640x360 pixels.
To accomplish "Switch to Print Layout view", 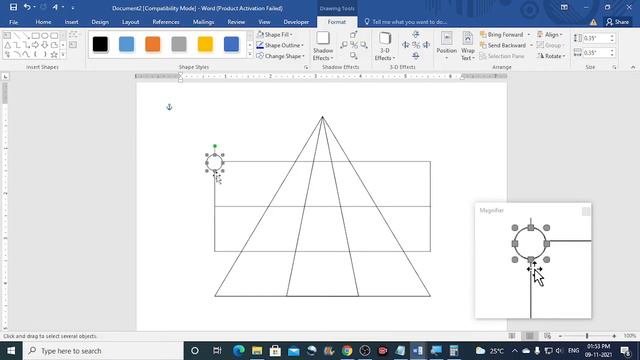I will click(x=529, y=336).
